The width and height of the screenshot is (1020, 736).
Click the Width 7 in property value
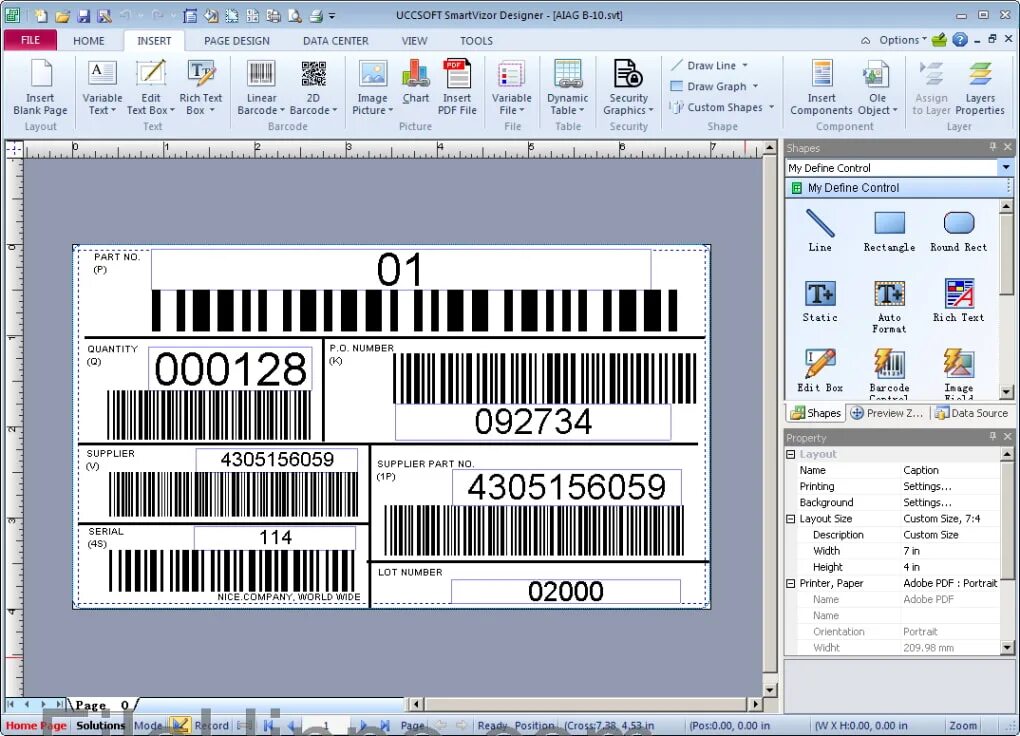coord(911,551)
